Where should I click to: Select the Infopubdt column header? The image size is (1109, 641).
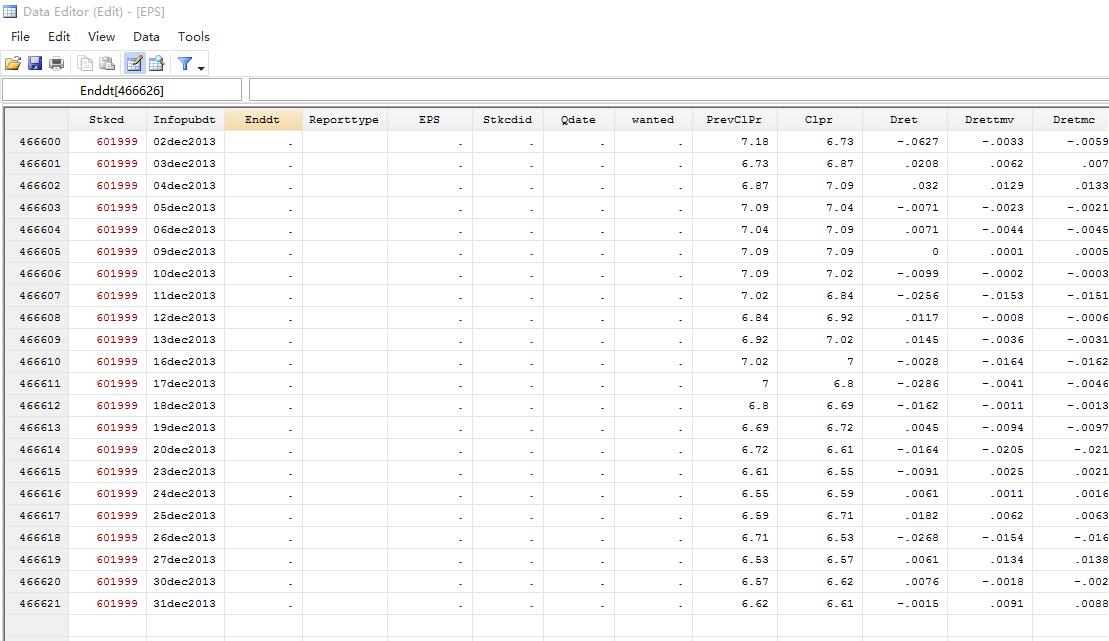click(x=185, y=120)
